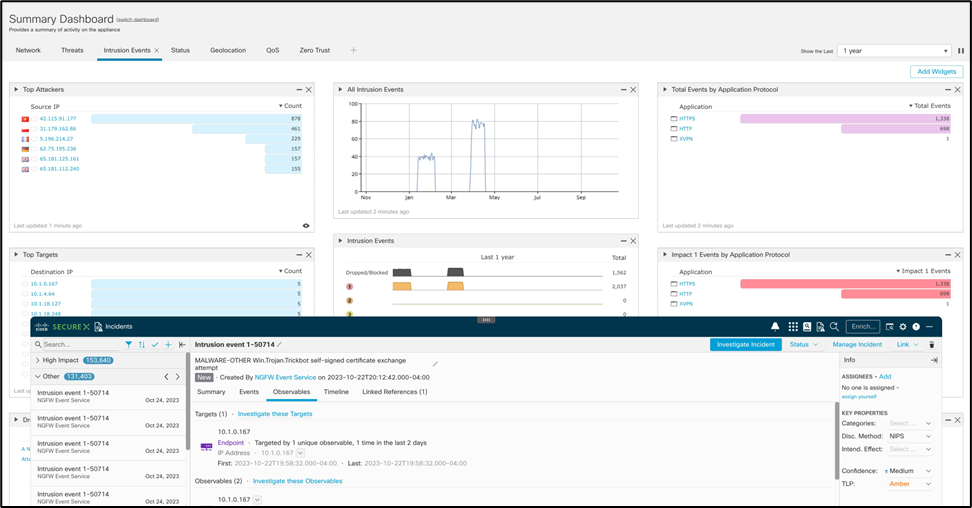This screenshot has width=972, height=508.
Task: Open the SecureX apps grid launcher
Action: pos(793,326)
